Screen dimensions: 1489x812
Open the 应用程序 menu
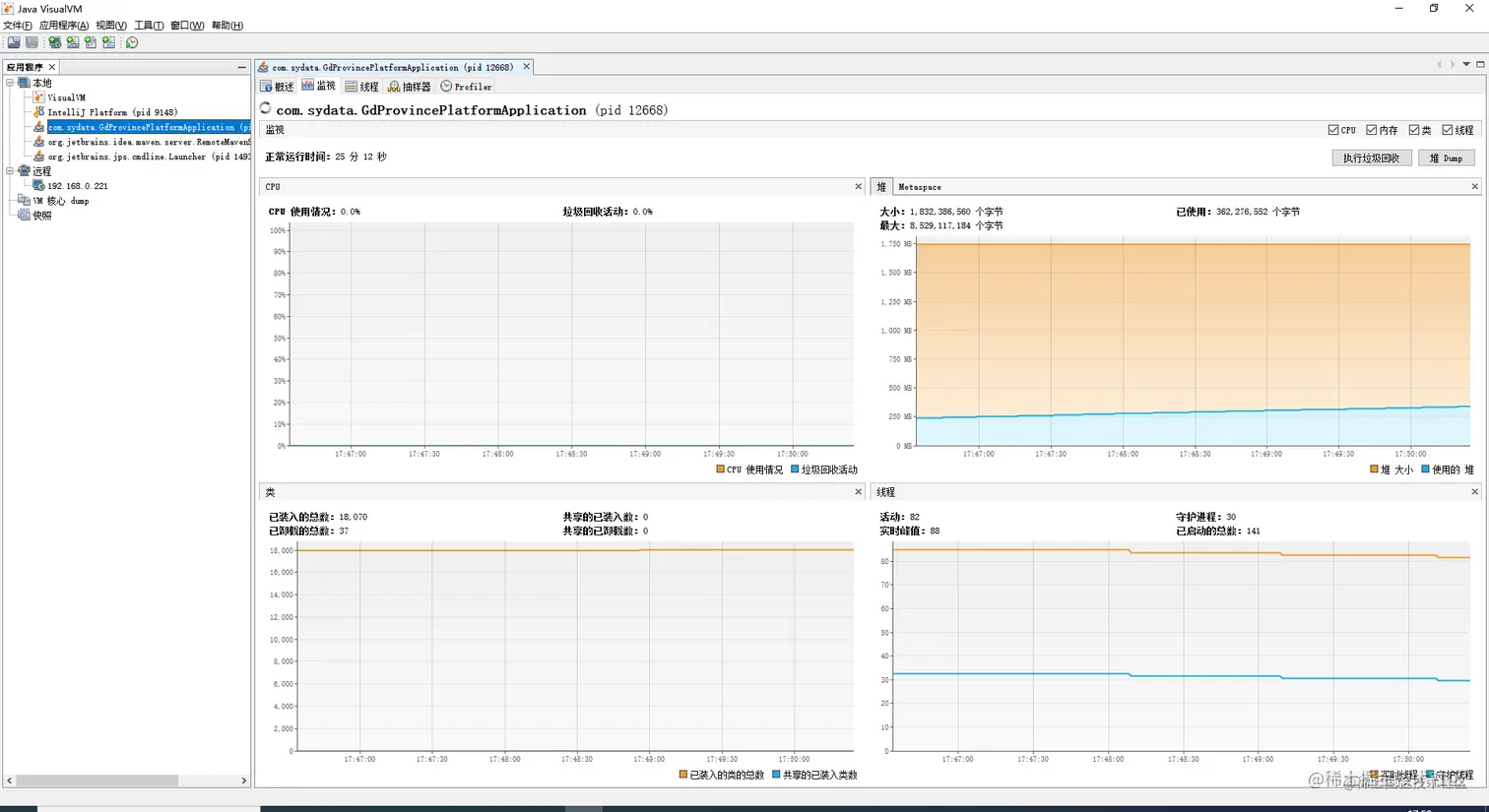tap(64, 26)
